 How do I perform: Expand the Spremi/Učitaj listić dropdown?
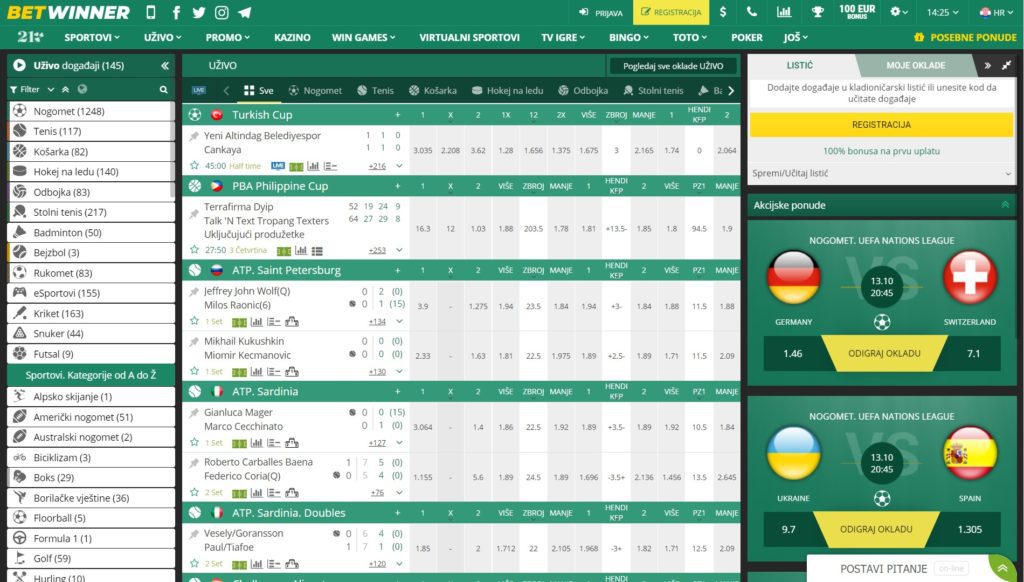click(x=881, y=173)
